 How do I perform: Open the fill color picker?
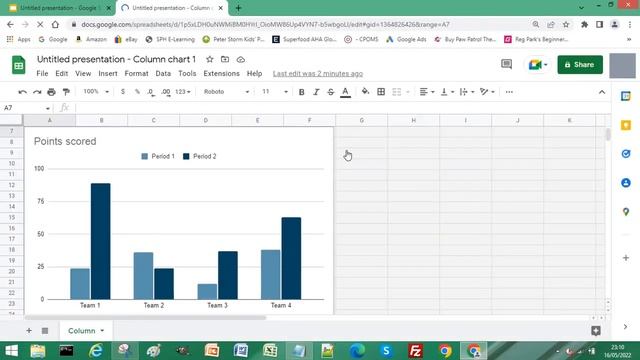pyautogui.click(x=365, y=92)
